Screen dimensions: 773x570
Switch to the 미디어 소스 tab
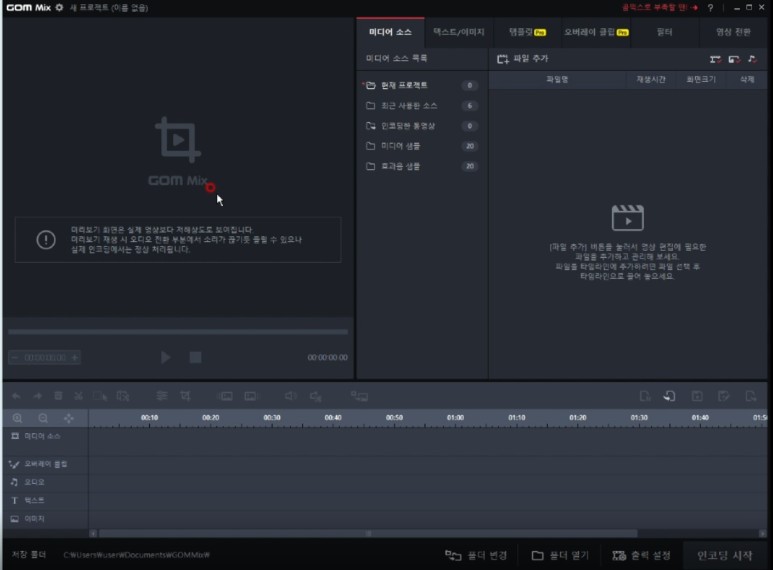[390, 33]
